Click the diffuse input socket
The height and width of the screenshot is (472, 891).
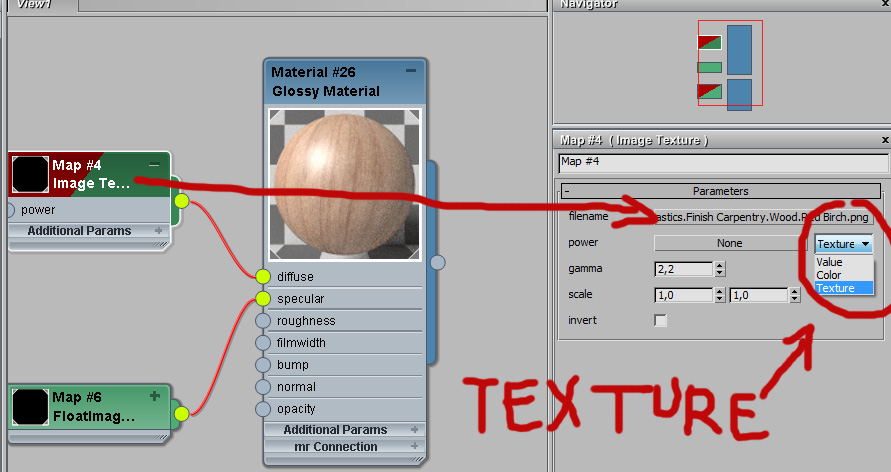(x=263, y=277)
